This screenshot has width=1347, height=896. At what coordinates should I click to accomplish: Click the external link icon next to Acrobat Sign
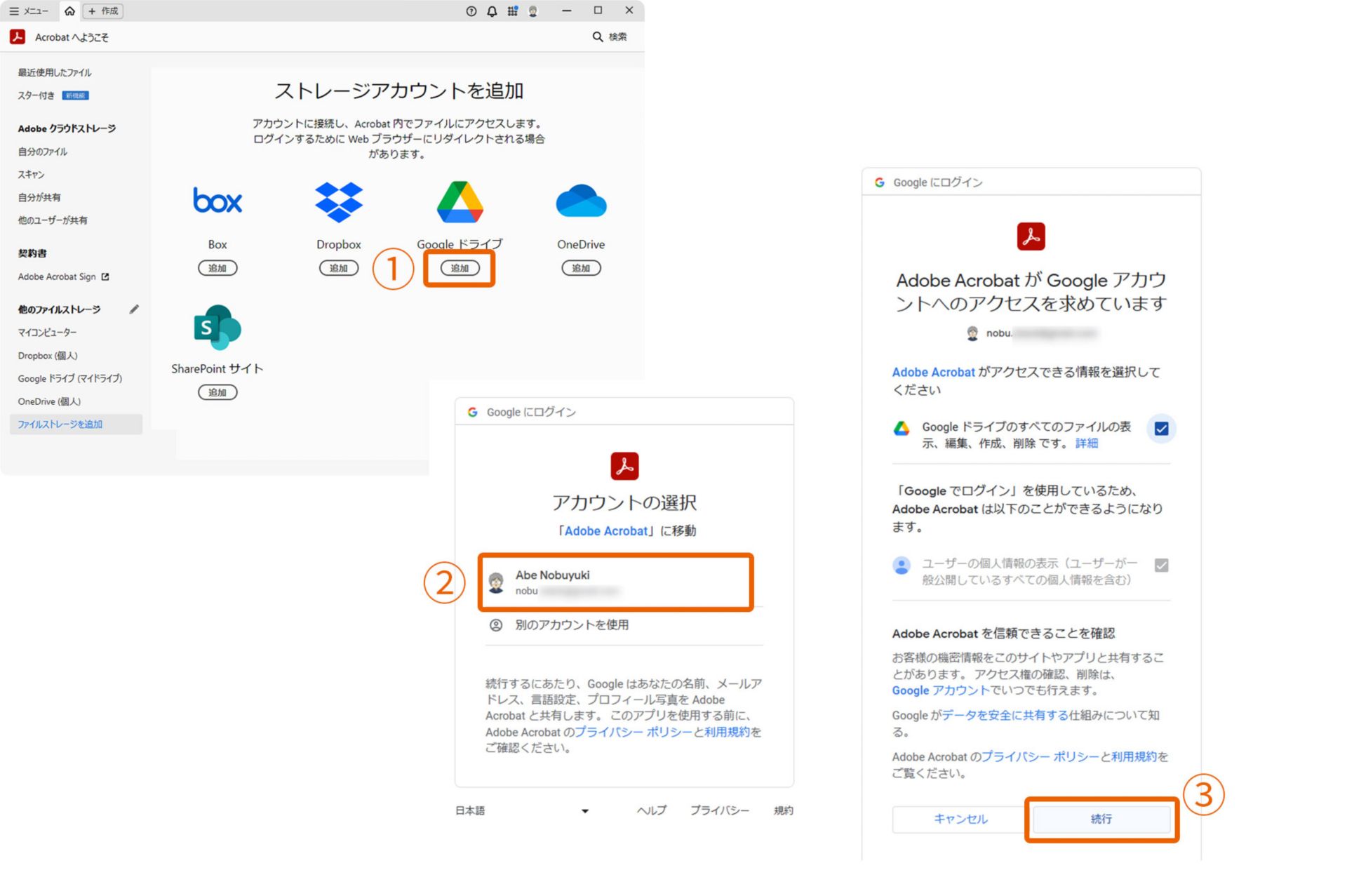pos(105,276)
